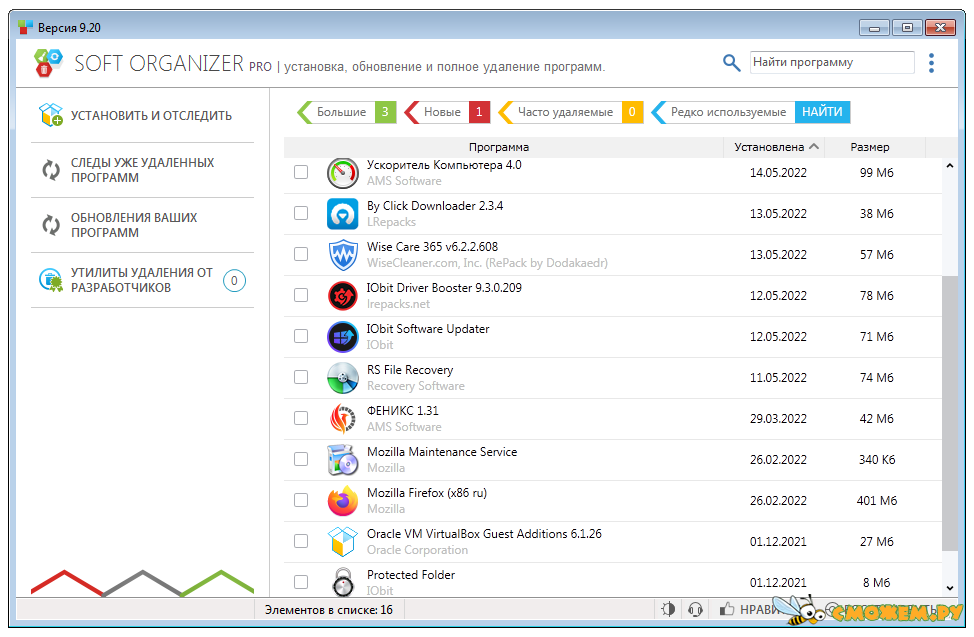Click the scrollbar down arrow of the list

[x=949, y=588]
